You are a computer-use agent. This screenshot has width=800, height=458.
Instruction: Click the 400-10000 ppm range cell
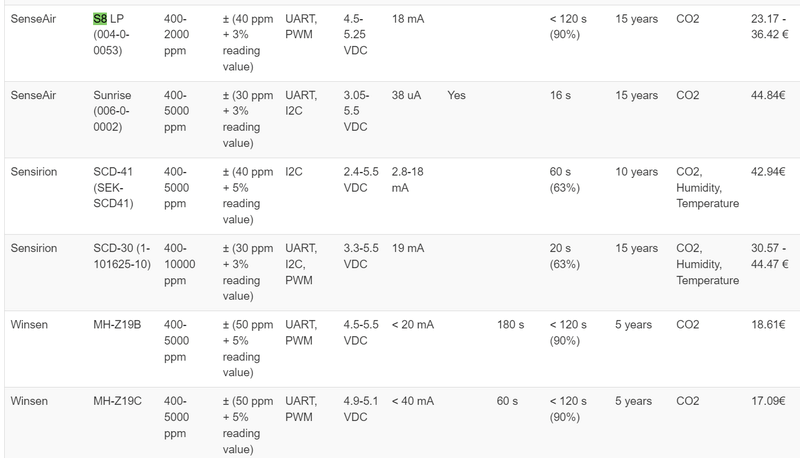pos(180,264)
